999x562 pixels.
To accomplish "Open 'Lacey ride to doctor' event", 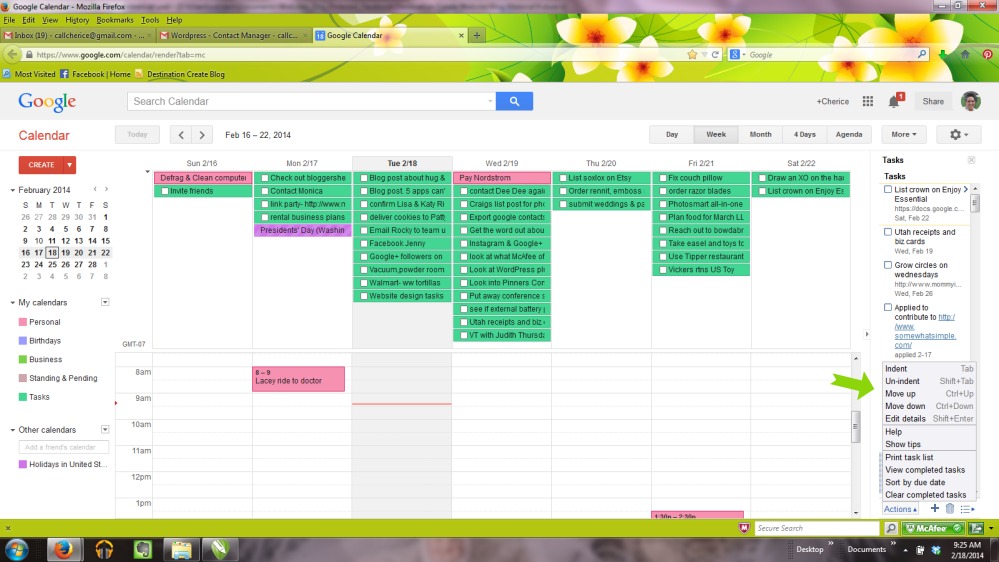I will (298, 378).
